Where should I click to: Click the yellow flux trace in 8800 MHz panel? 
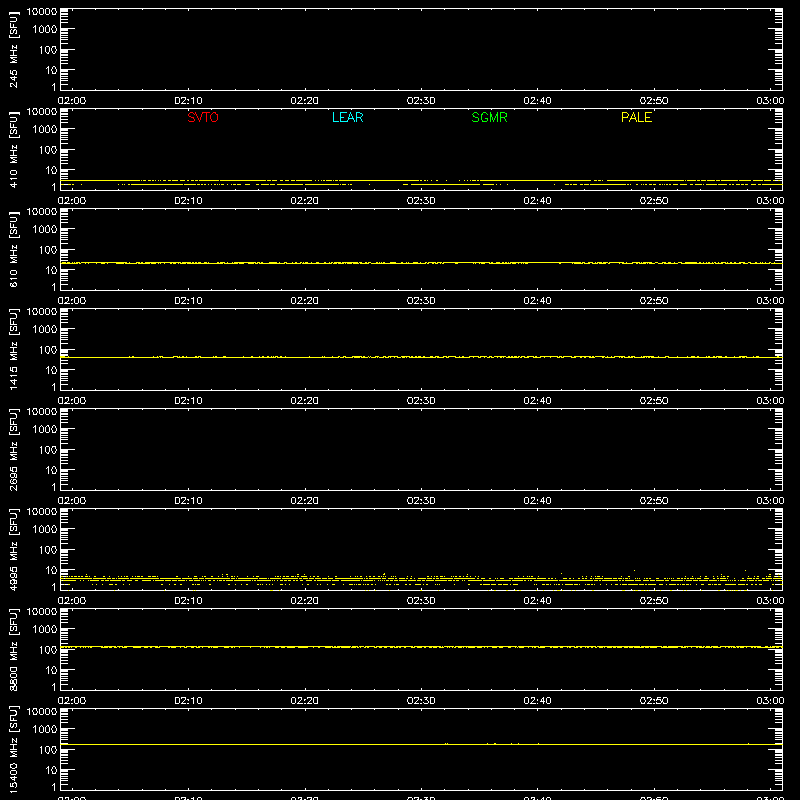pos(421,647)
